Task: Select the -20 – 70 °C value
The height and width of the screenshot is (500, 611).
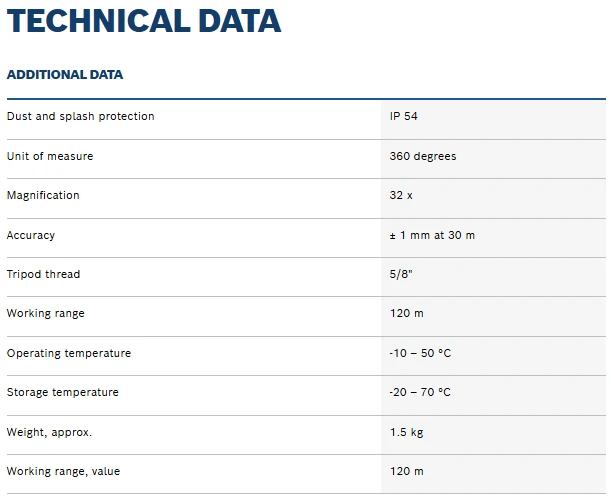Action: 420,392
